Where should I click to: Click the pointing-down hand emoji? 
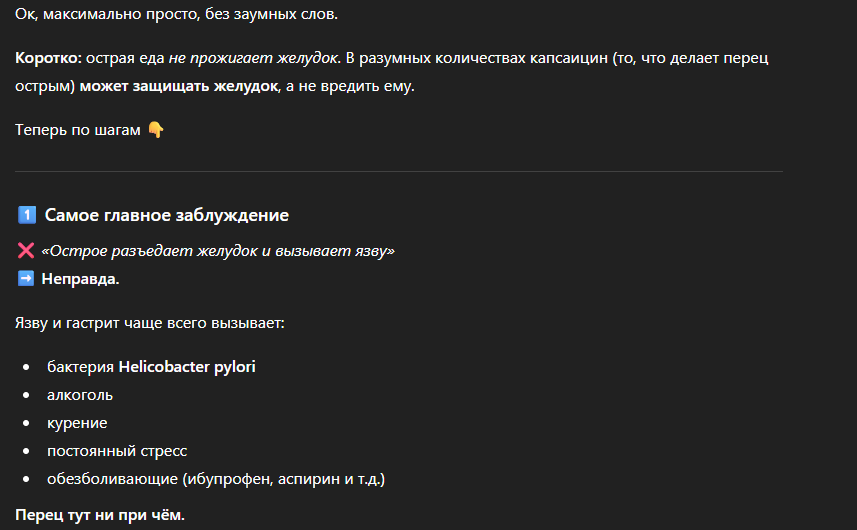pos(156,130)
